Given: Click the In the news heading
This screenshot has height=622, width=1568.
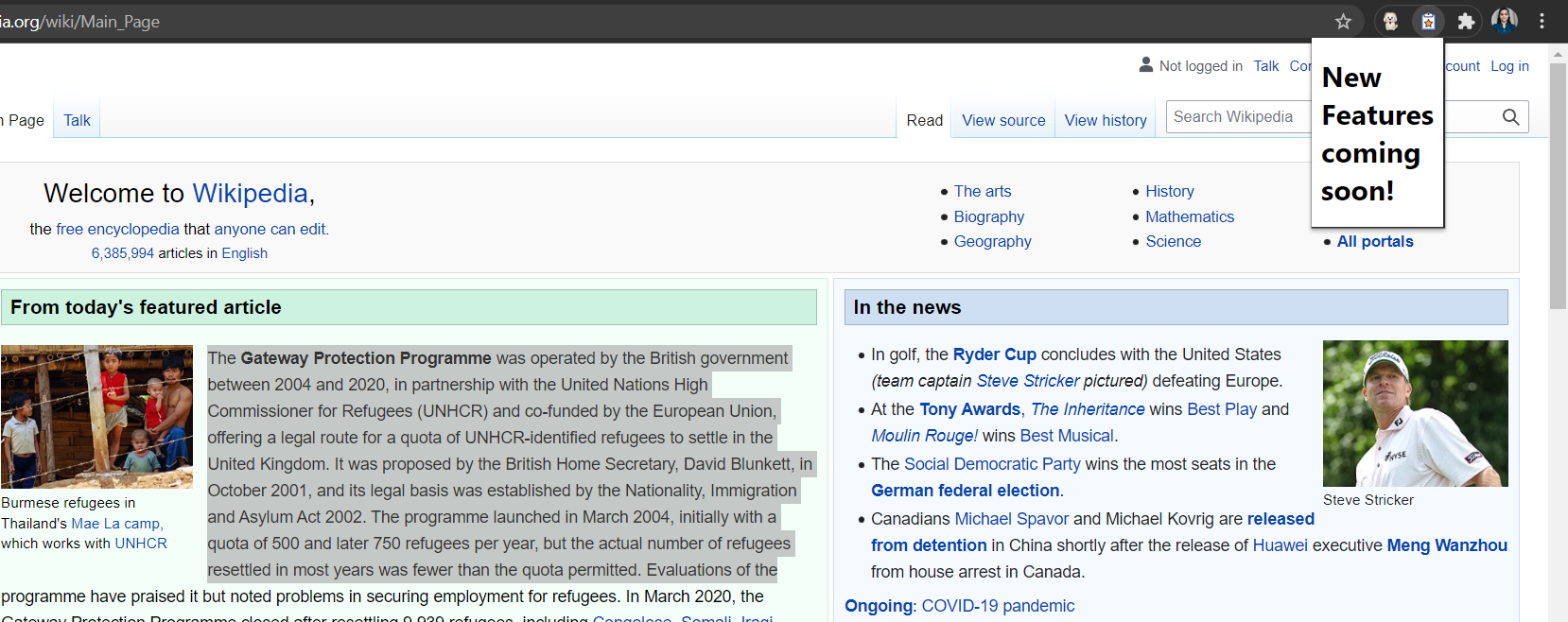Looking at the screenshot, I should (x=907, y=307).
